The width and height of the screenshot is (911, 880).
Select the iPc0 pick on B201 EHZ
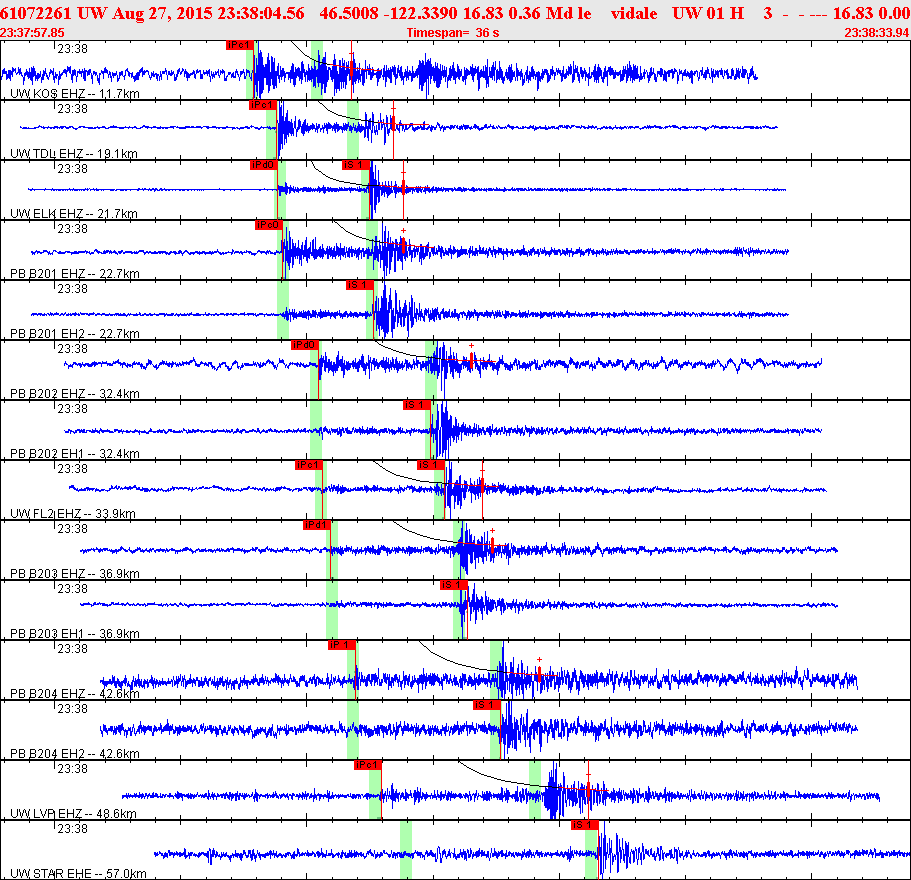point(268,225)
